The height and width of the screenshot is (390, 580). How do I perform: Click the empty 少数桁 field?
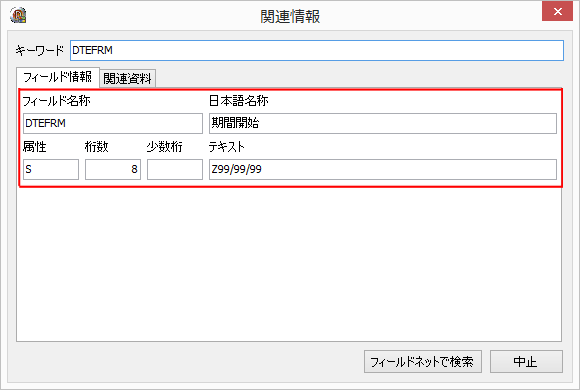pyautogui.click(x=175, y=169)
